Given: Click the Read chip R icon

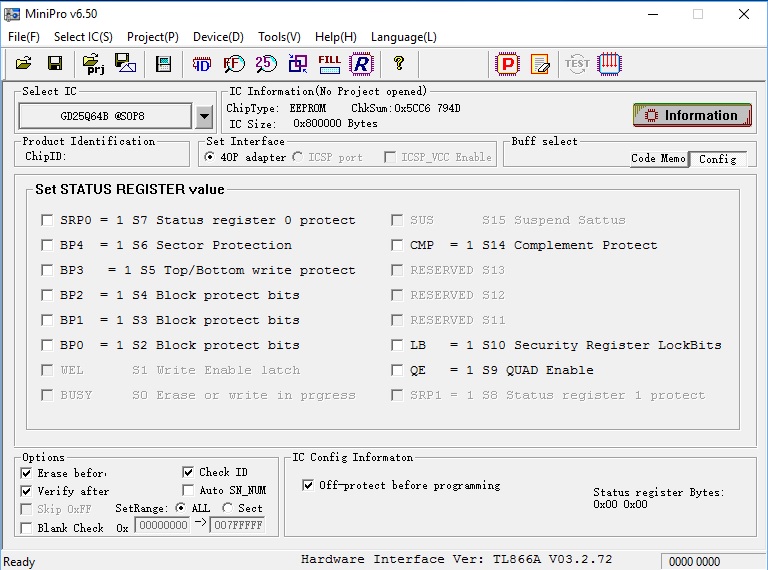Looking at the screenshot, I should click(x=361, y=64).
